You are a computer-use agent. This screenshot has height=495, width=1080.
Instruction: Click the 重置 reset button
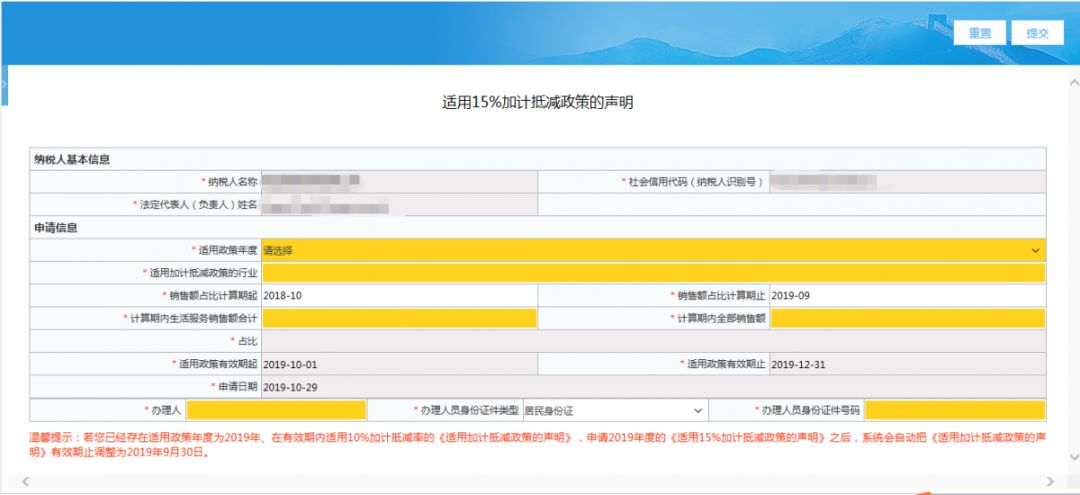(x=979, y=33)
